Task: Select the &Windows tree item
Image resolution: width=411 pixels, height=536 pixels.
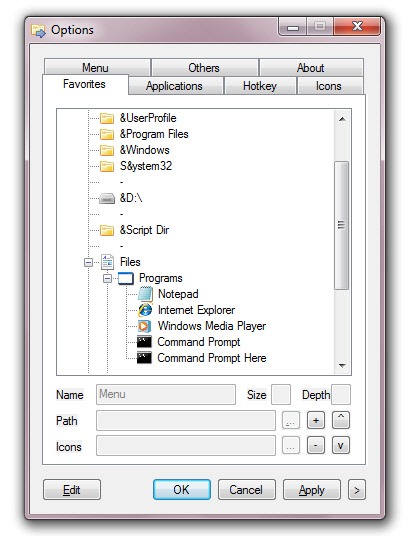Action: pyautogui.click(x=145, y=150)
